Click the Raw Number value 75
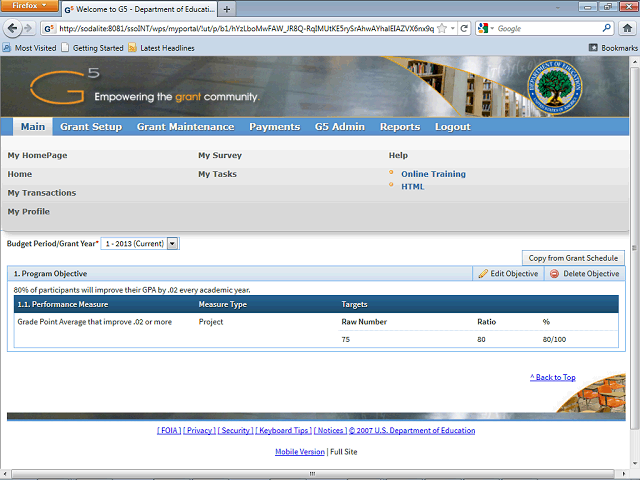The width and height of the screenshot is (640, 480). pyautogui.click(x=345, y=339)
